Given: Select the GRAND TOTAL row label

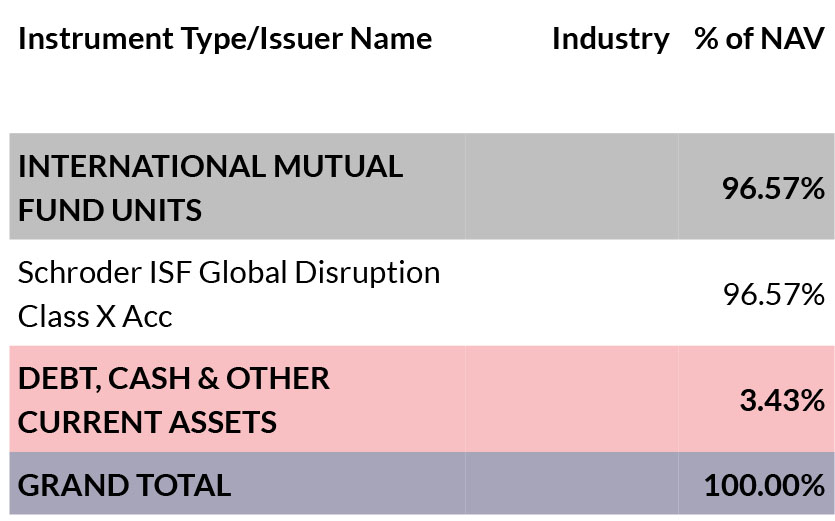Looking at the screenshot, I should pyautogui.click(x=124, y=485).
